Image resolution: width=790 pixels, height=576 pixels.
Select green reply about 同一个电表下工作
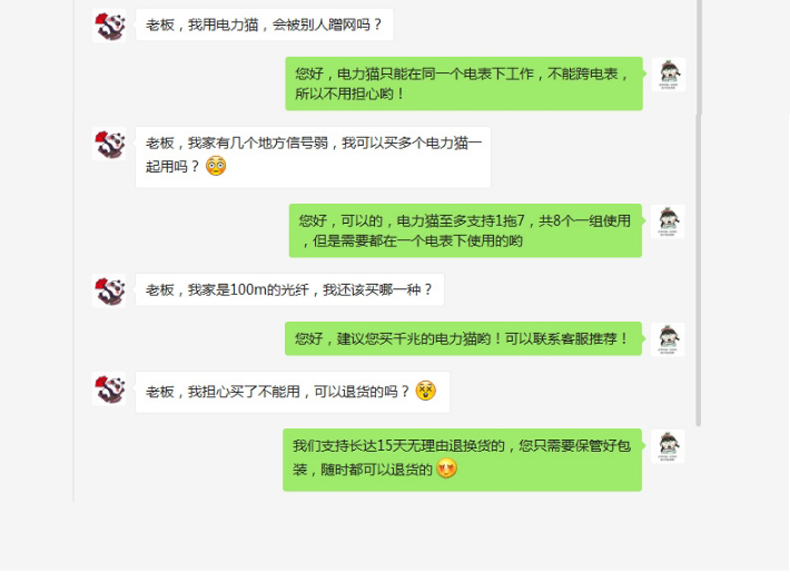(x=464, y=84)
